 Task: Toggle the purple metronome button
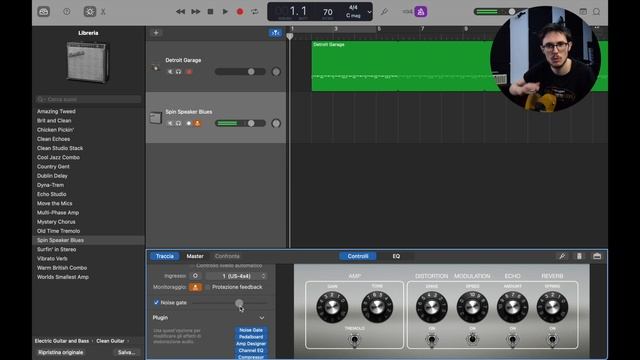(x=421, y=12)
